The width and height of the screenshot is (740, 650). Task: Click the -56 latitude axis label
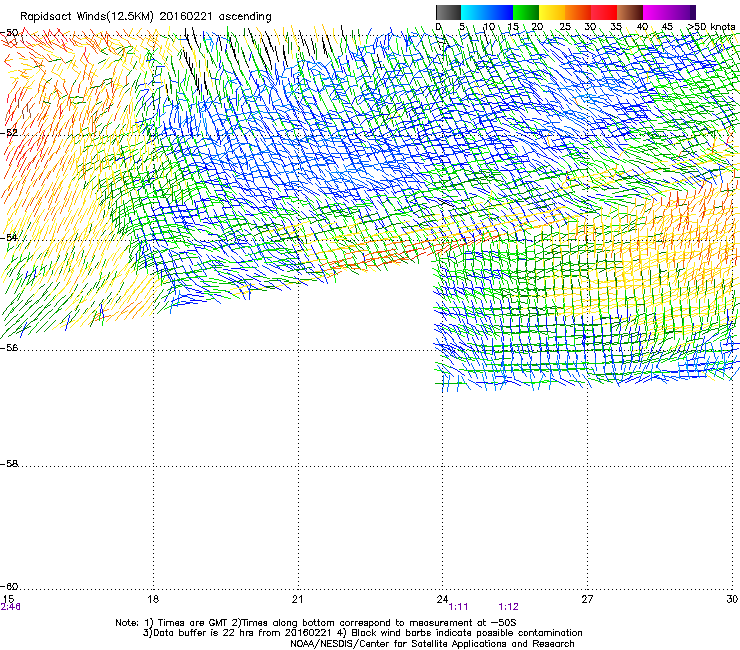click(x=9, y=348)
